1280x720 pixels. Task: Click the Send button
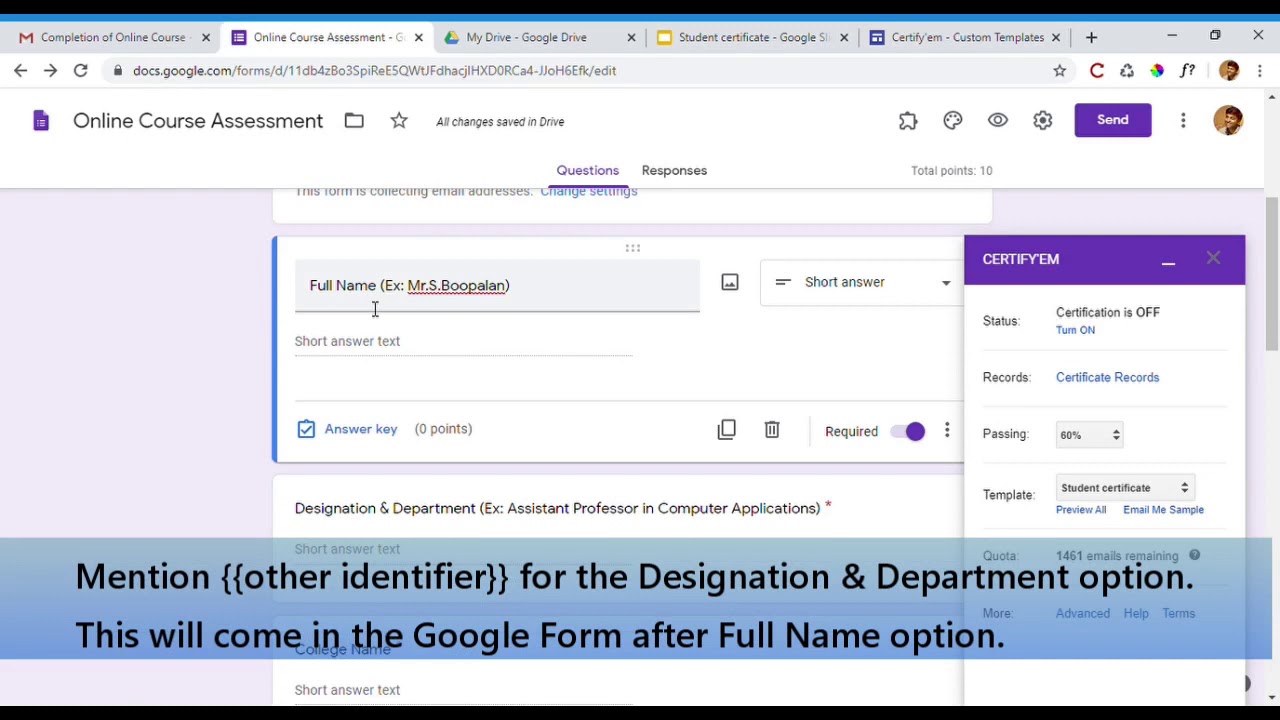(x=1113, y=120)
